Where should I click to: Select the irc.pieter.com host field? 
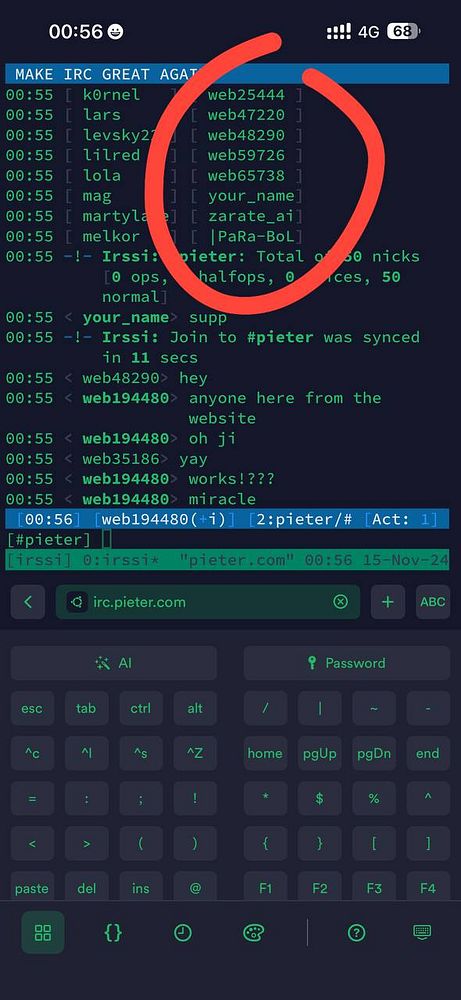point(208,601)
